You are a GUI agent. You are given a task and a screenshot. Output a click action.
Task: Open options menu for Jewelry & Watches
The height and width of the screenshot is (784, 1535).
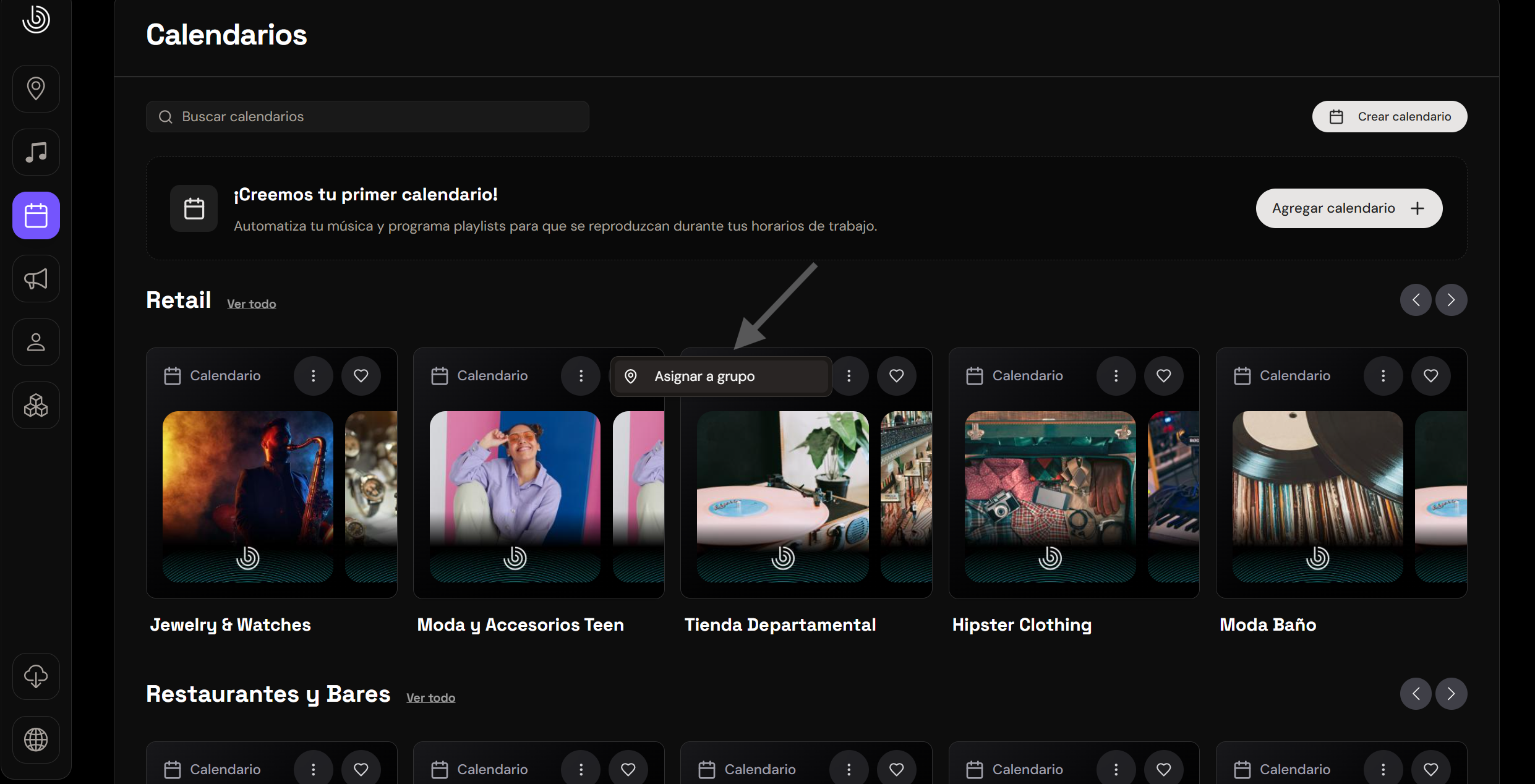(x=314, y=376)
